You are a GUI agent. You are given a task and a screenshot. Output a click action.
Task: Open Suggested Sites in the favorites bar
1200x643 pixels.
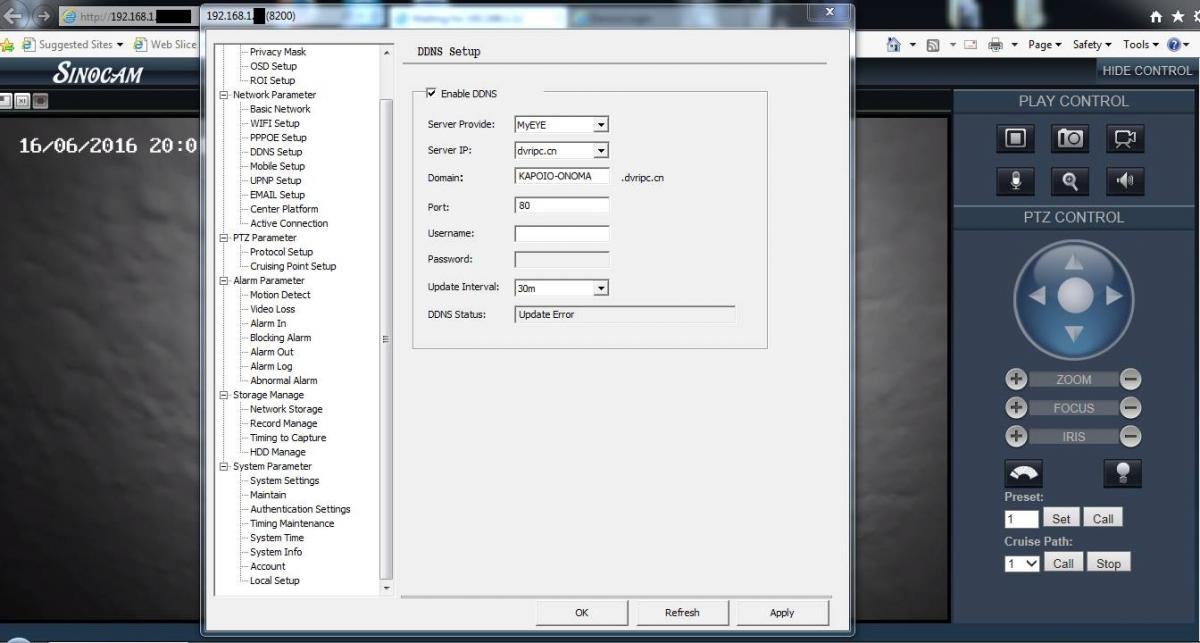(72, 45)
